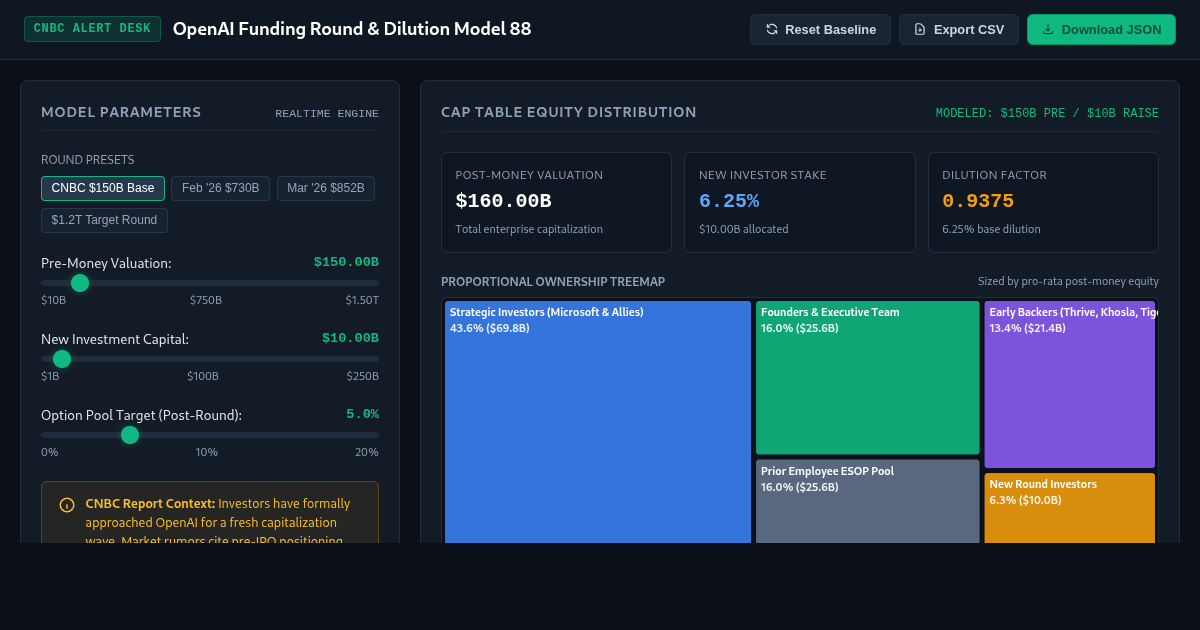Click the Strategic Investors treemap block
The image size is (1200, 630).
point(598,422)
